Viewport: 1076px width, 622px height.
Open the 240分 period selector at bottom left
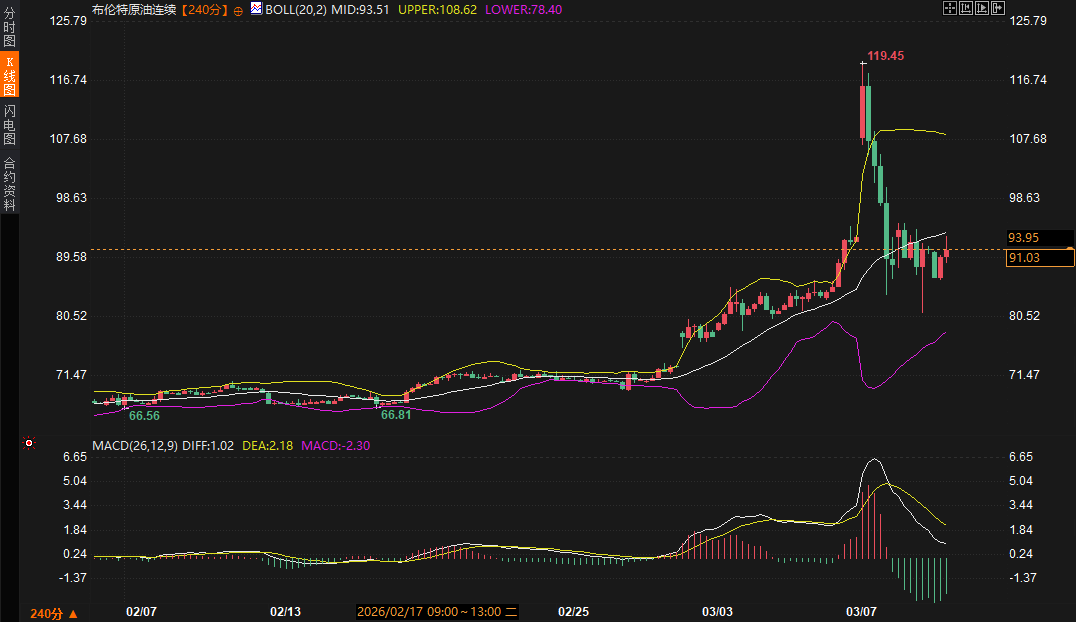(54, 613)
